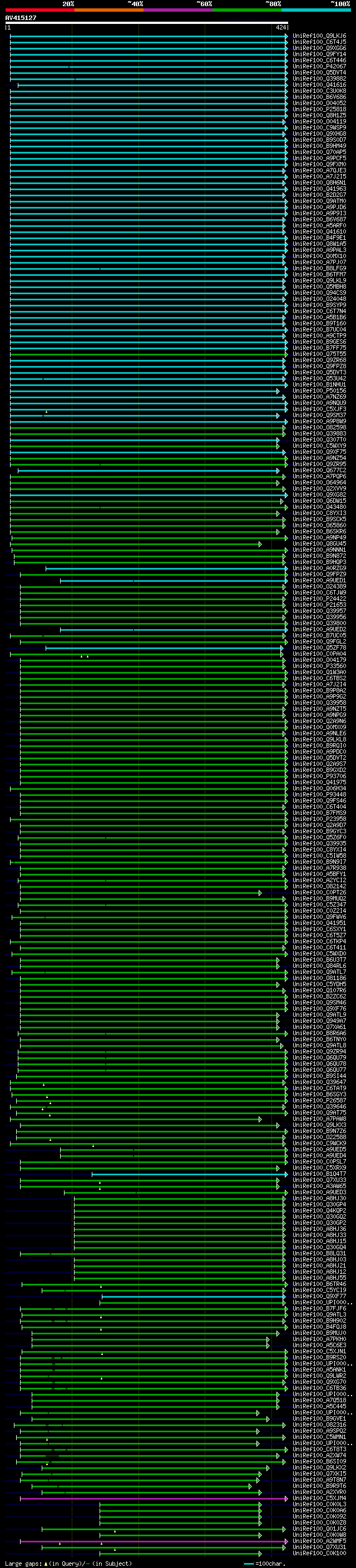Open the UniRef100_A5ANK1 entry
This screenshot has height=1568, width=356.
click(x=319, y=1369)
